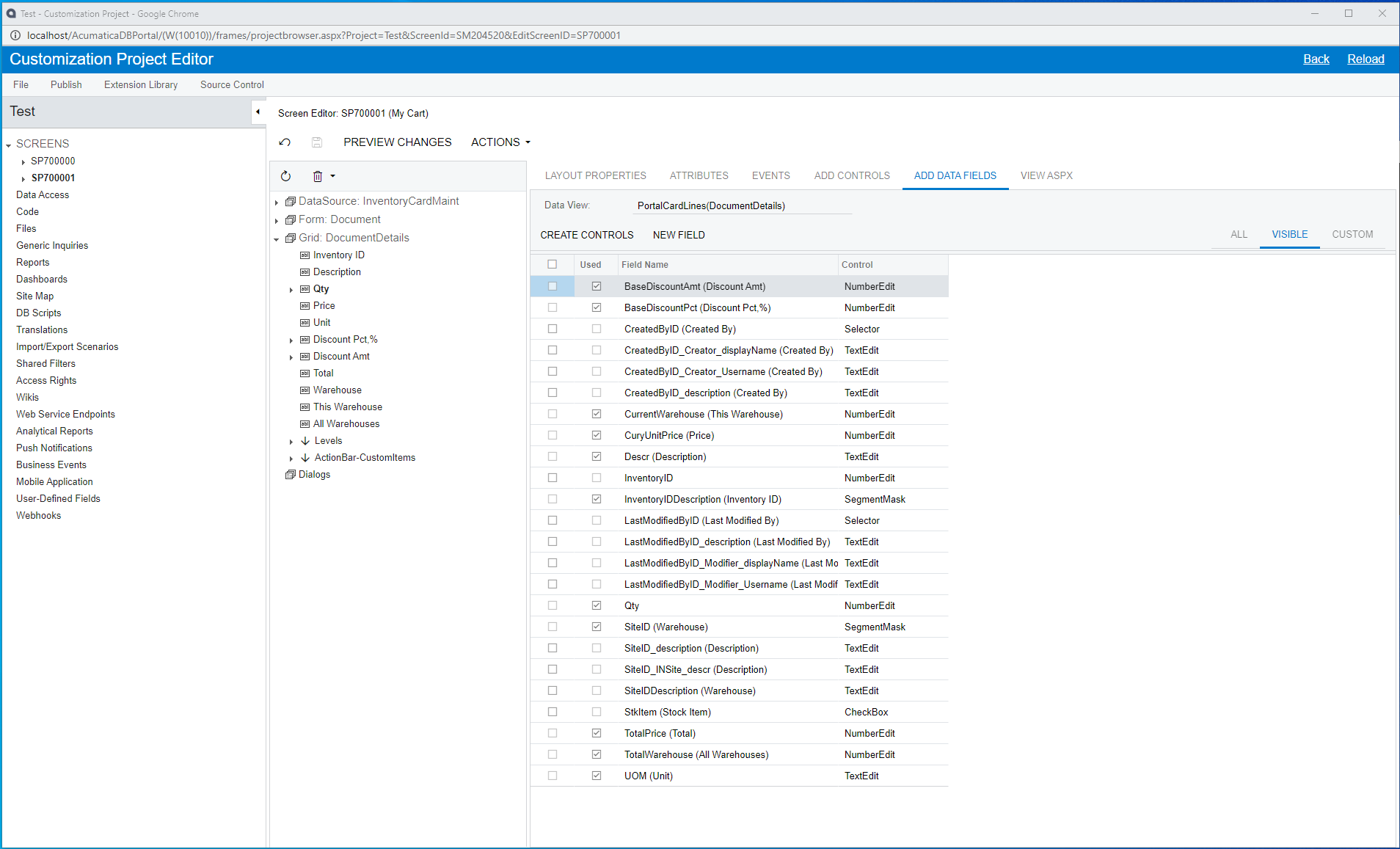
Task: Click the Qty field icon in tree
Action: [305, 289]
